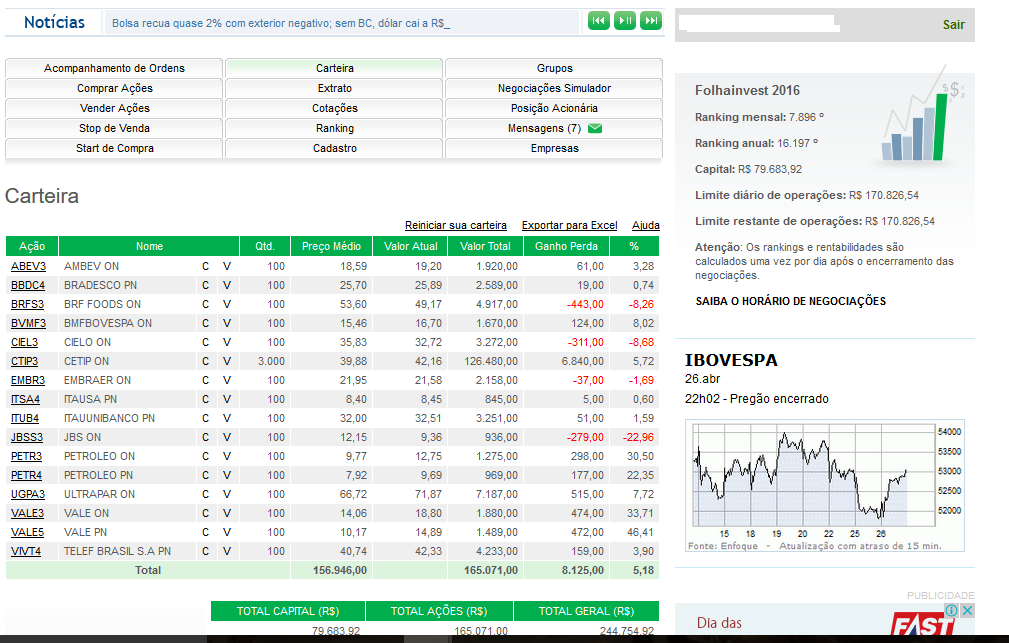Open Acompanhamento de Ordens menu
The image size is (1009, 643).
pos(114,68)
